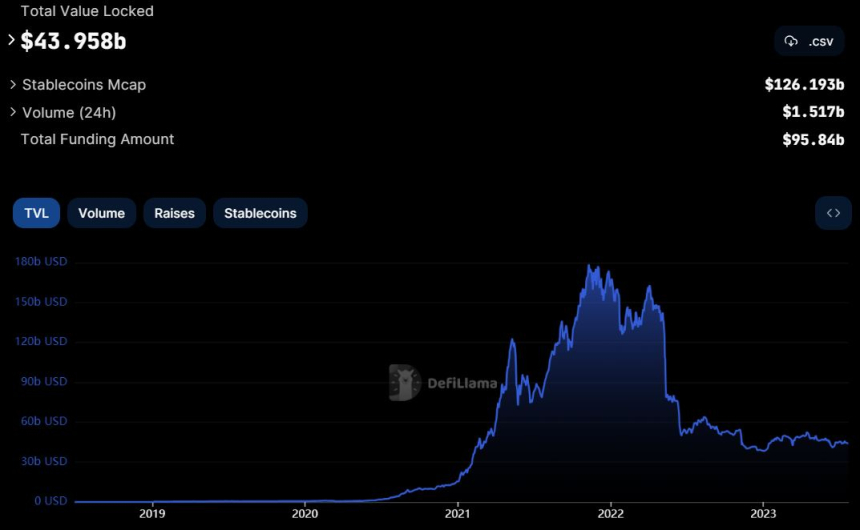The width and height of the screenshot is (860, 530).
Task: Select the Total Funding Amount label
Action: pyautogui.click(x=97, y=139)
